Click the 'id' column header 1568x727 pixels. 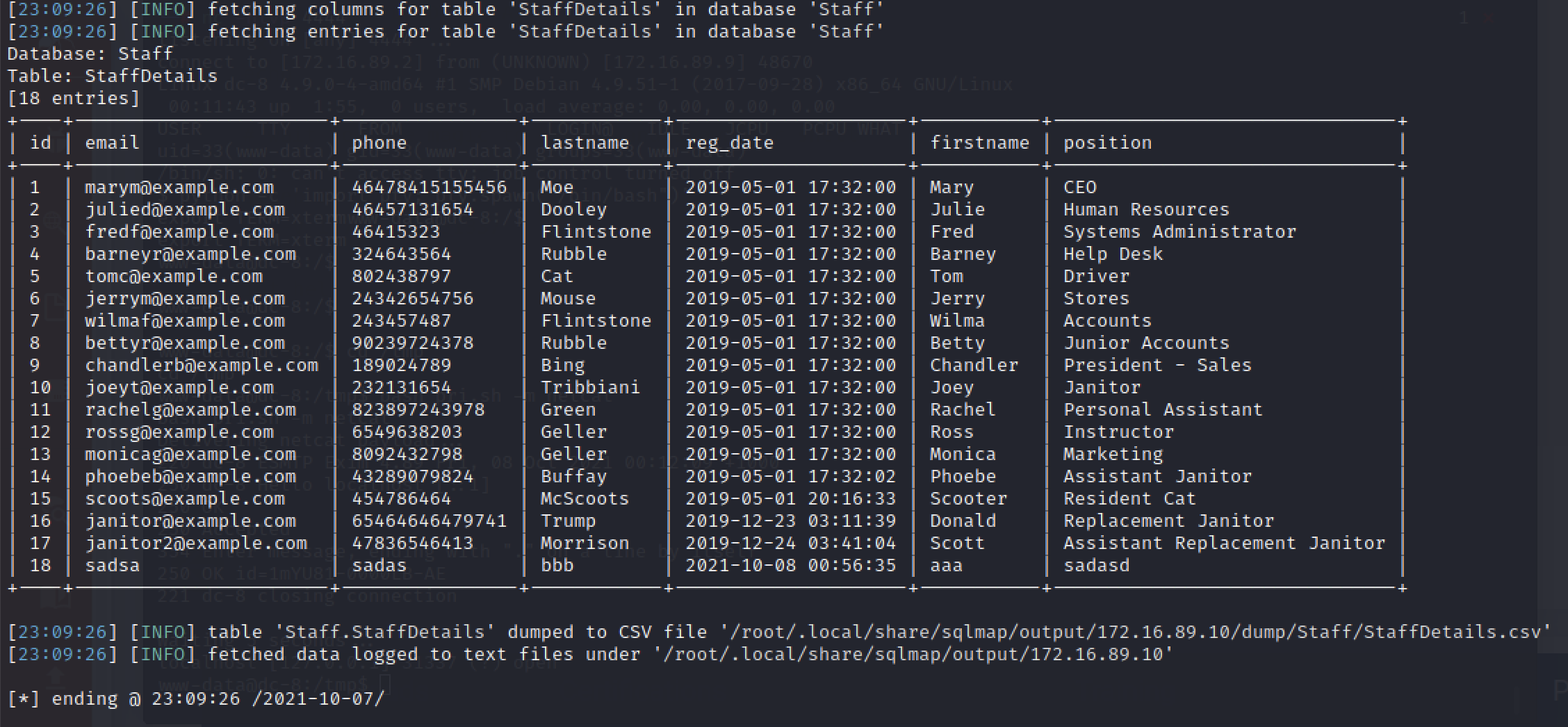click(40, 142)
